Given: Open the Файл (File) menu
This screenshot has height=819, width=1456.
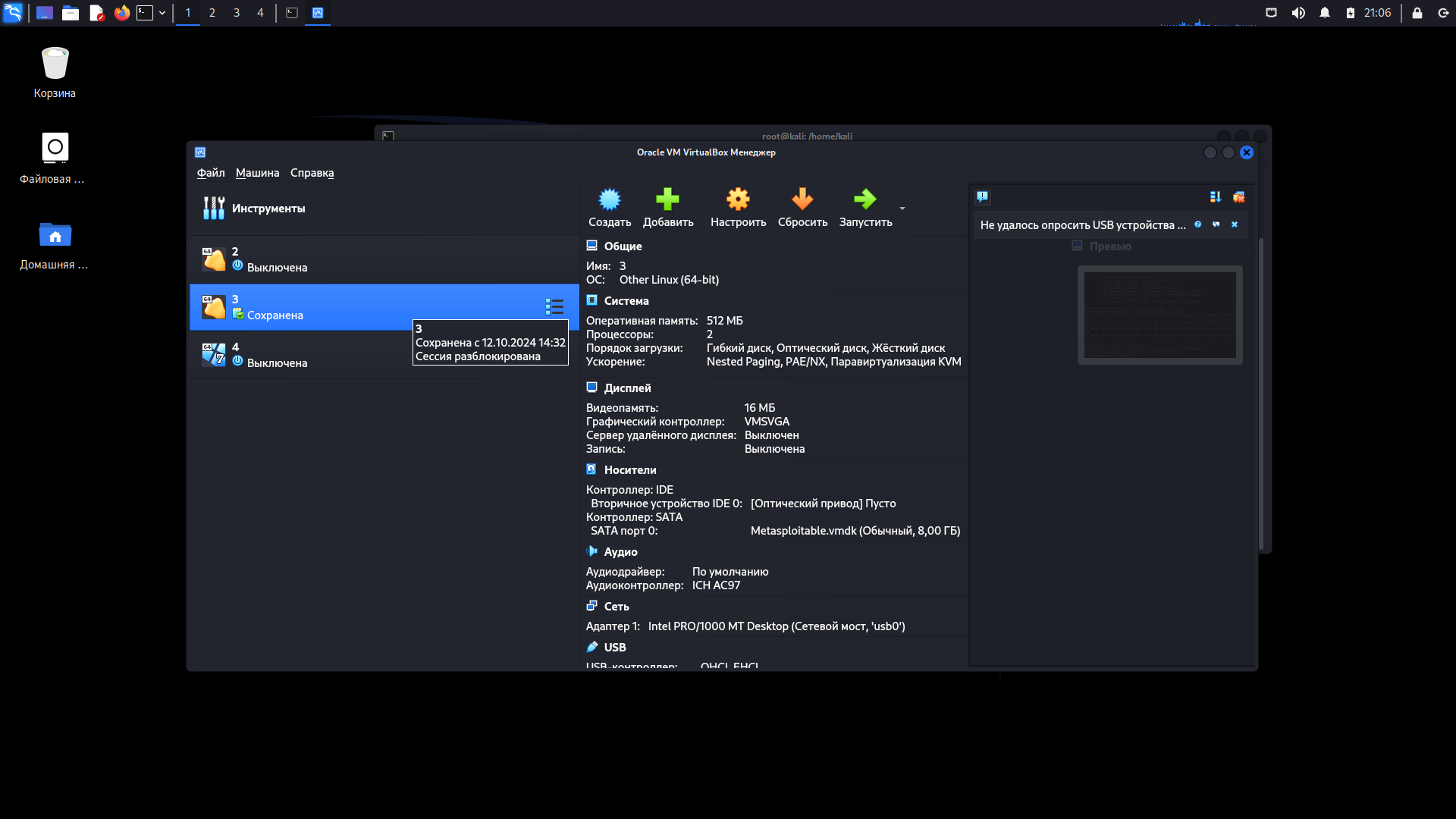Looking at the screenshot, I should (209, 172).
